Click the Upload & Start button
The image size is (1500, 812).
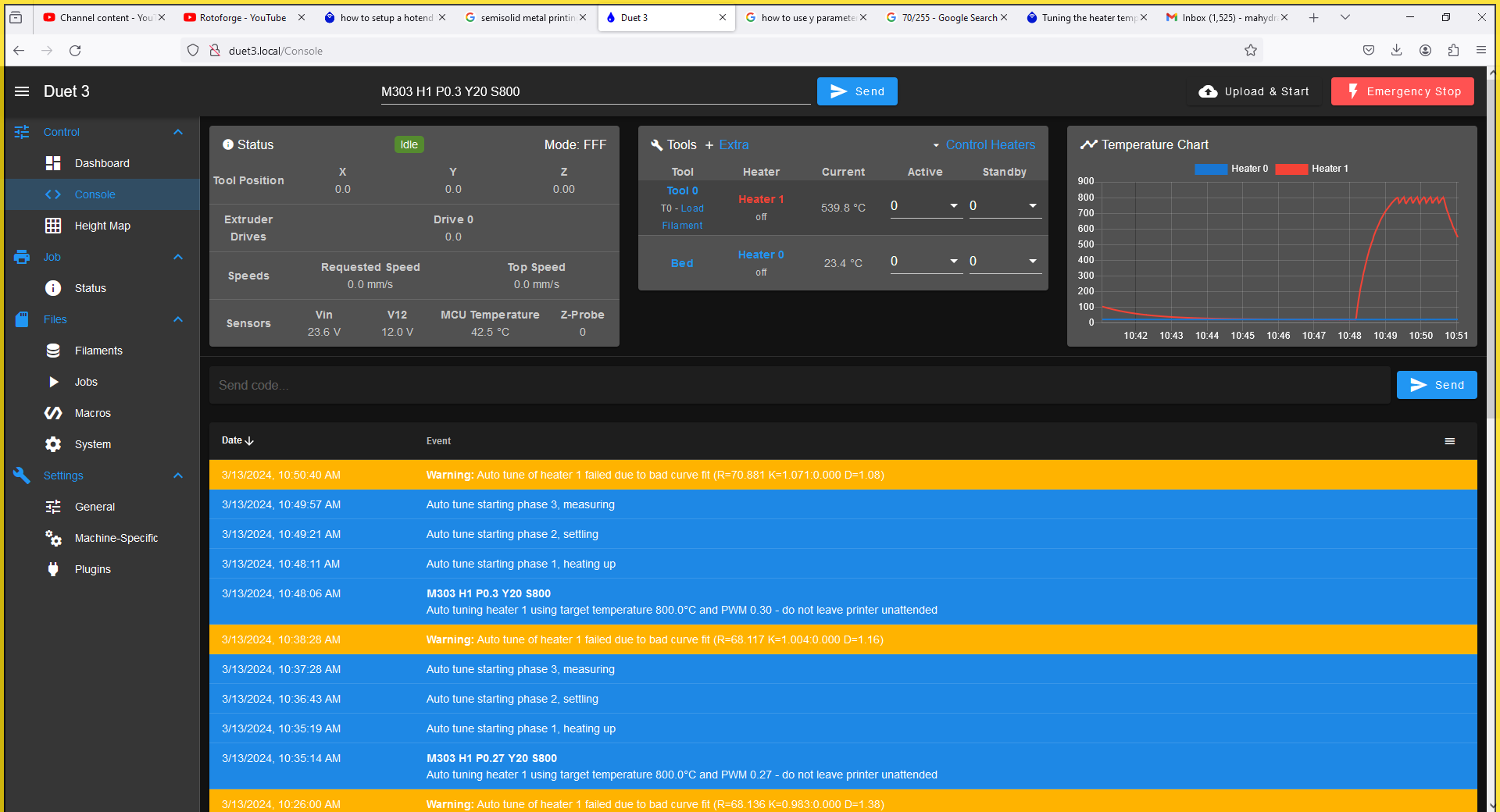[x=1253, y=91]
